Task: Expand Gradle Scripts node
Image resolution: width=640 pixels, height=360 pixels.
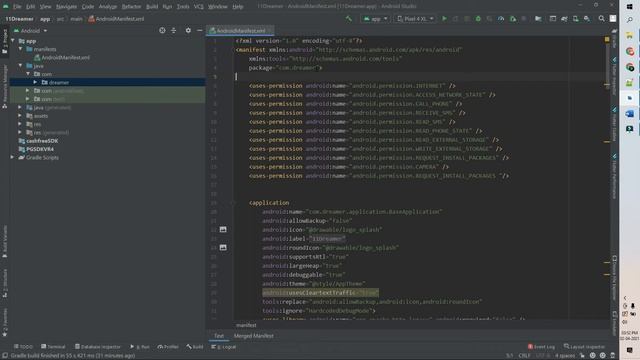Action: 12,157
